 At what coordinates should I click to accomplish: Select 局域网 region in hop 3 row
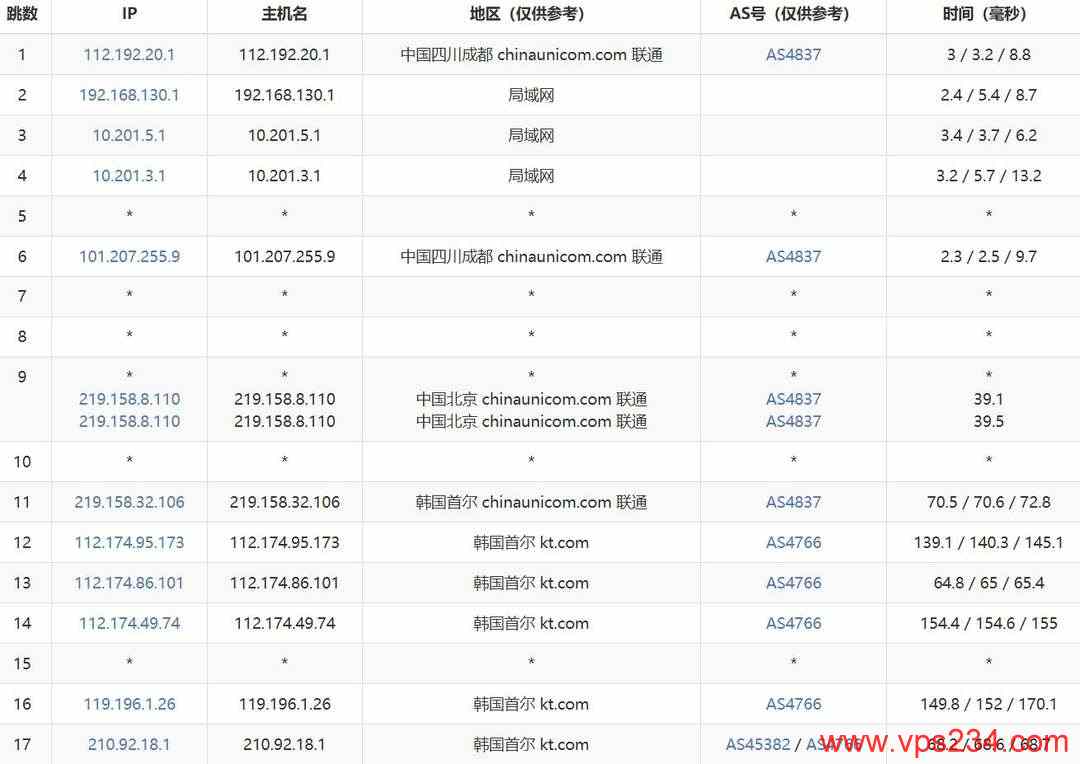tap(531, 135)
